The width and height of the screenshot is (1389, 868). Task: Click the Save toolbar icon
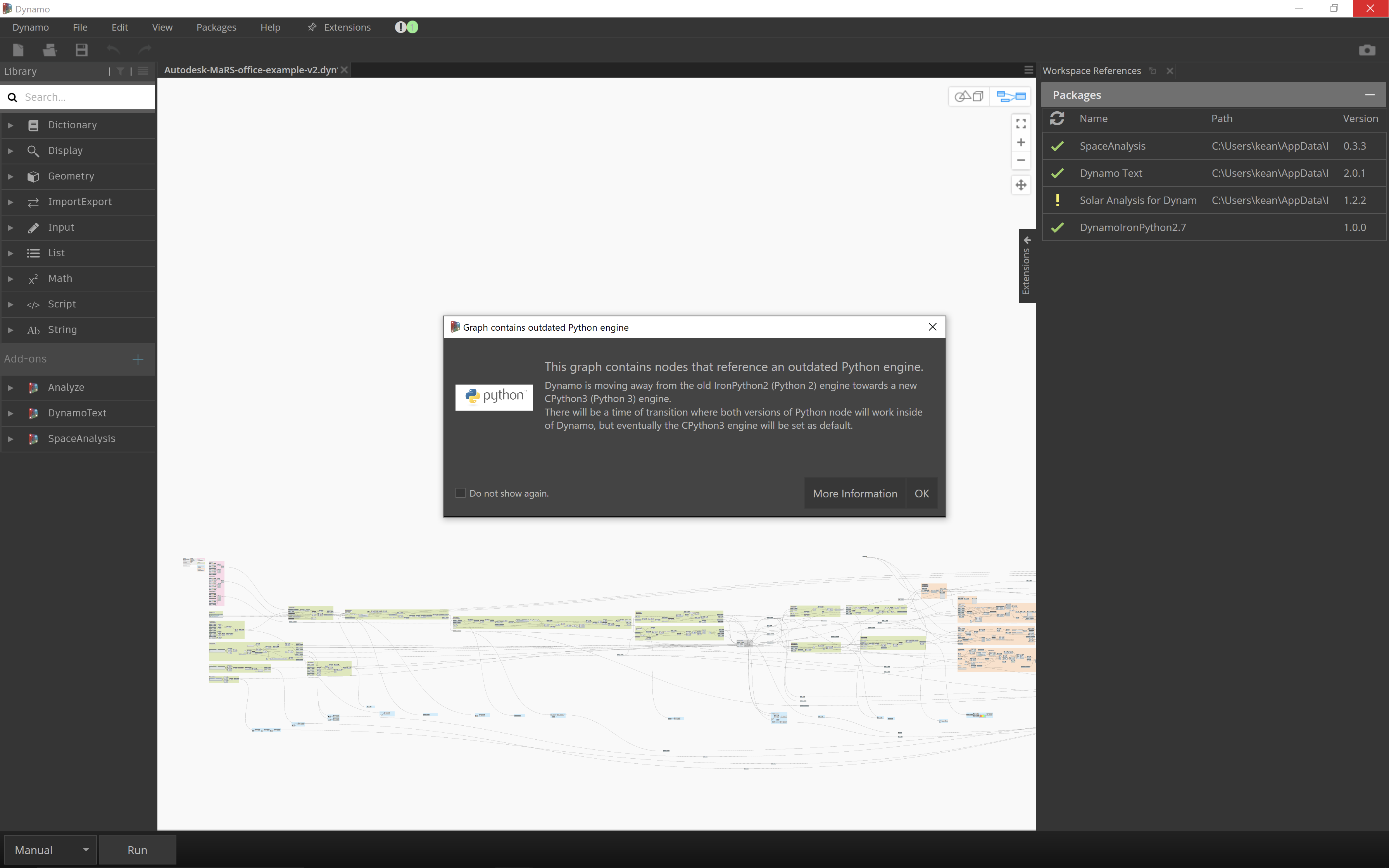pos(81,50)
